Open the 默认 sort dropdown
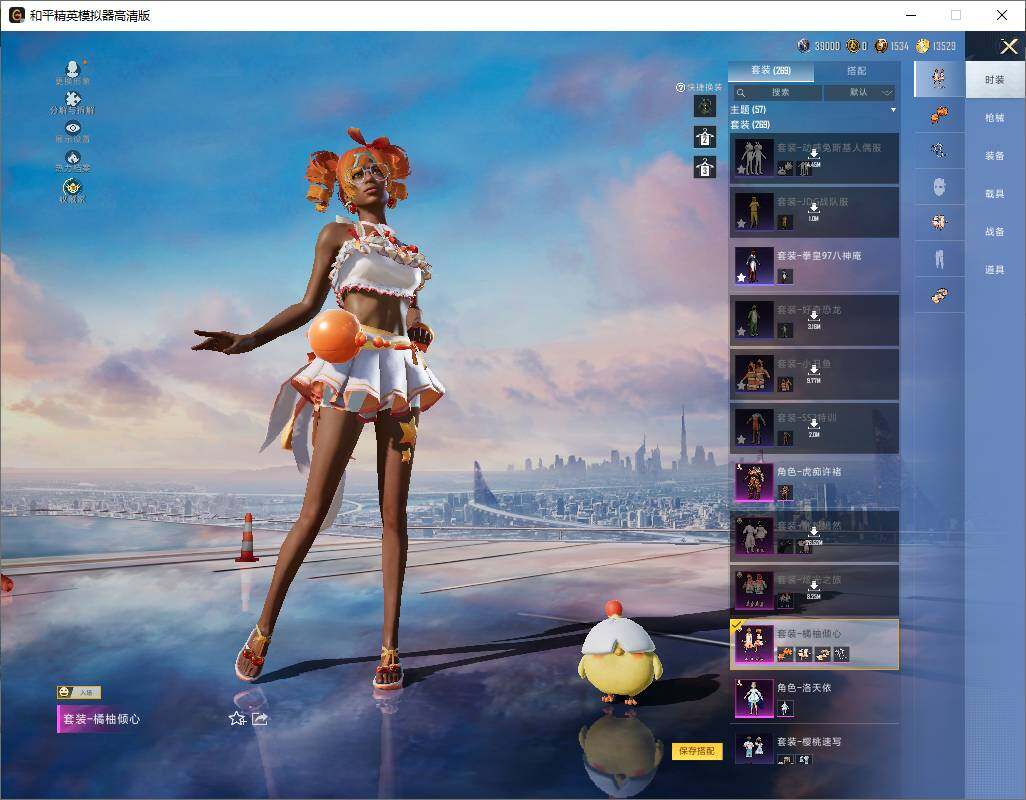1026x800 pixels. (859, 92)
